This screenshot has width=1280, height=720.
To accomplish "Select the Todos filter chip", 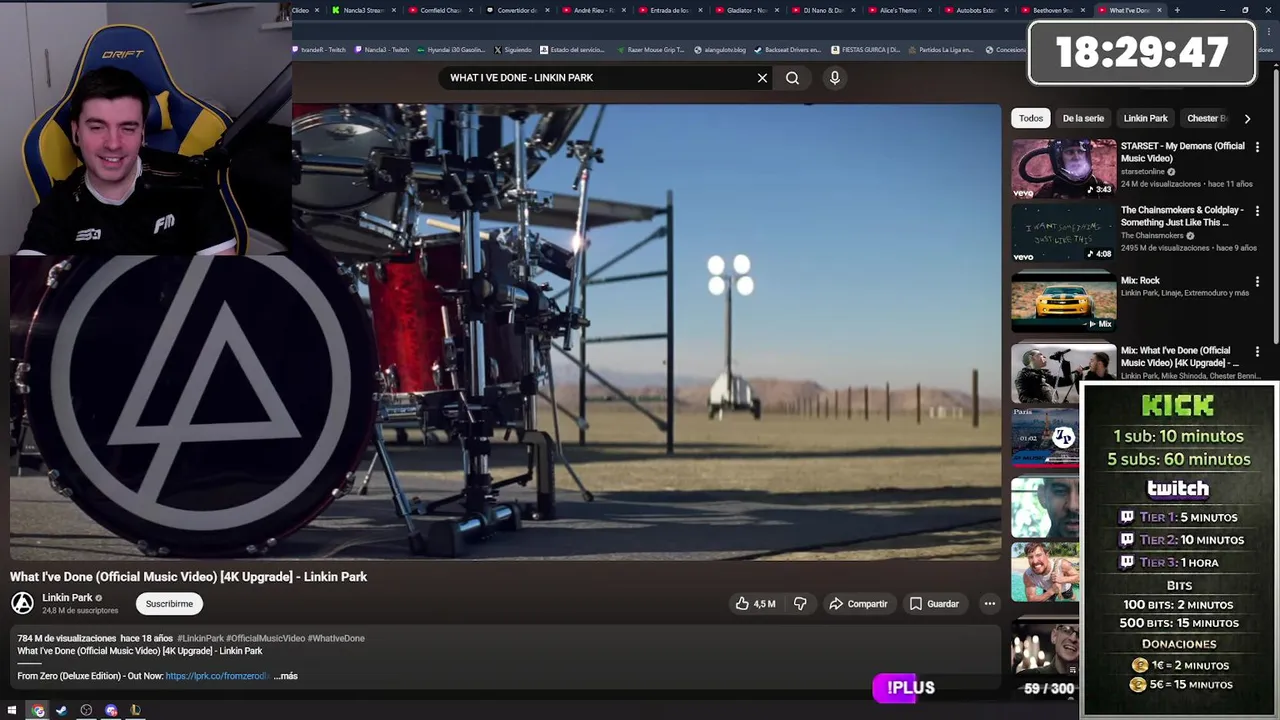I will point(1031,118).
